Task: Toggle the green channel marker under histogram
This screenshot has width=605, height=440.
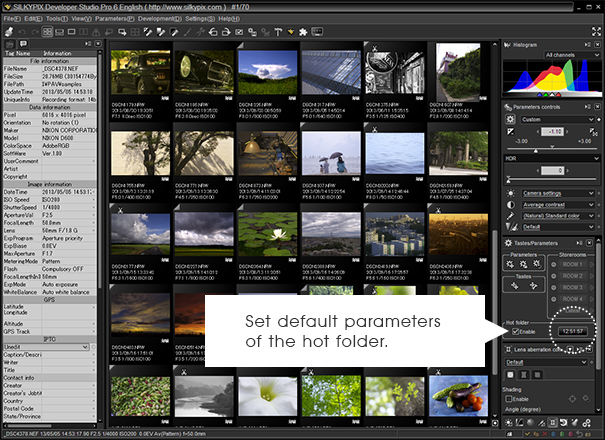Action: point(546,95)
